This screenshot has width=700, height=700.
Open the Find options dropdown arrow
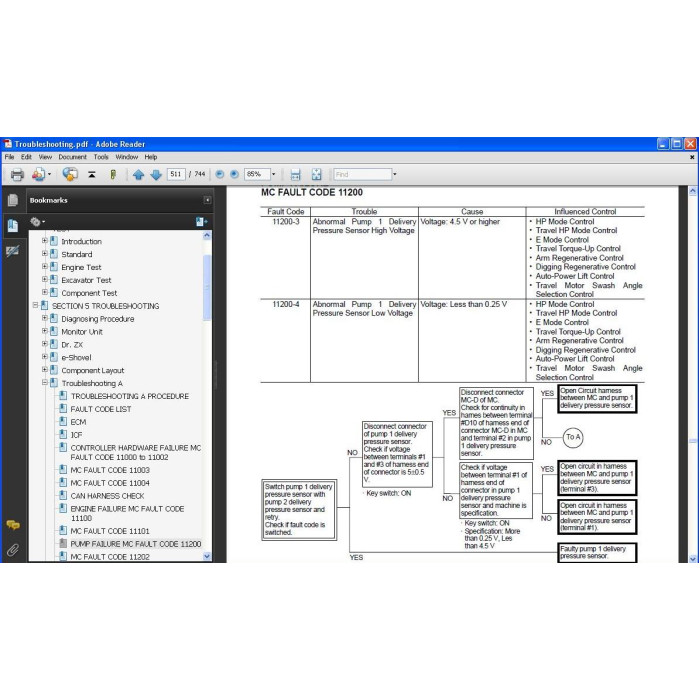395,174
